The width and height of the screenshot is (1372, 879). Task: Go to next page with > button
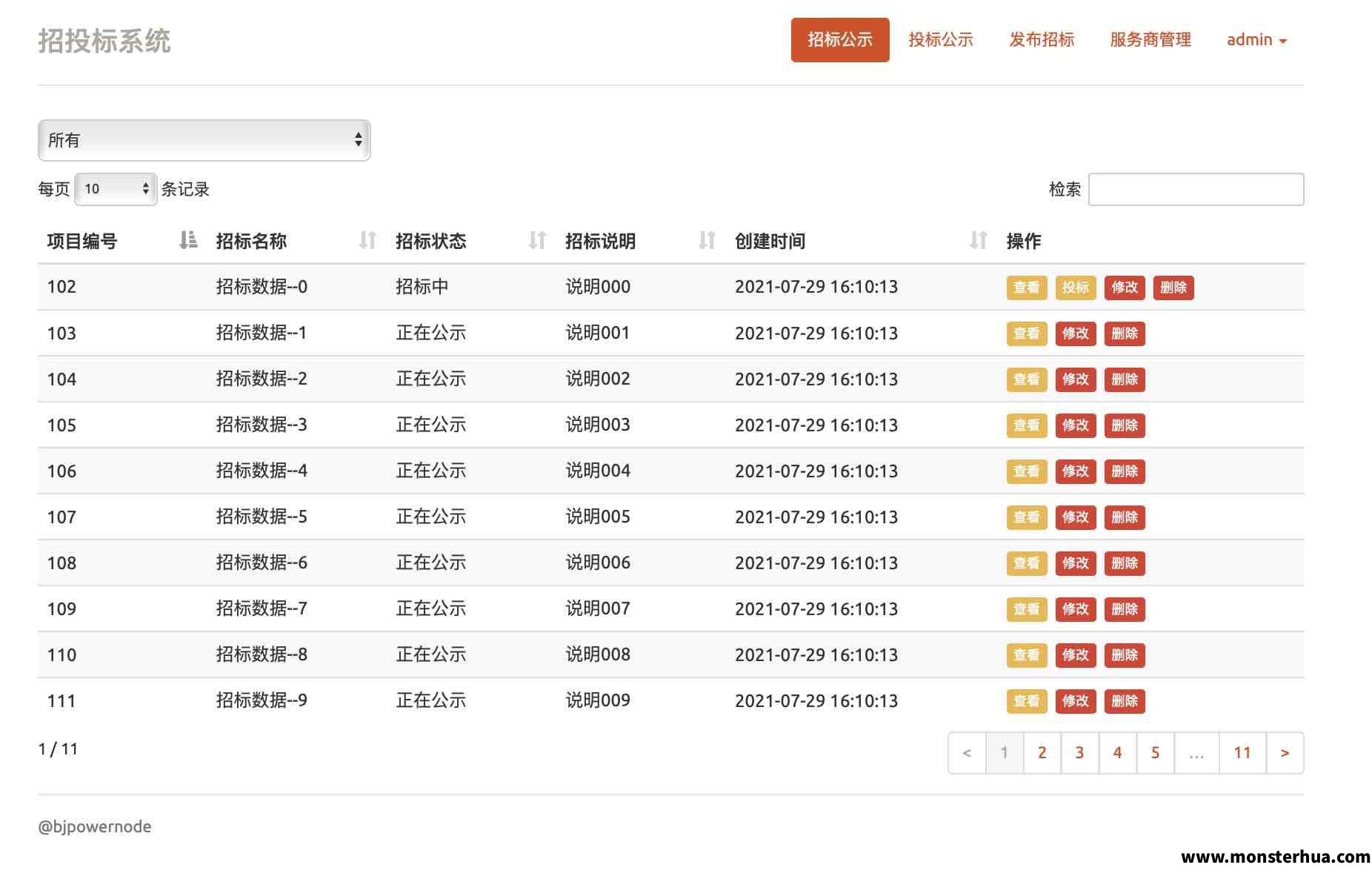pyautogui.click(x=1285, y=753)
